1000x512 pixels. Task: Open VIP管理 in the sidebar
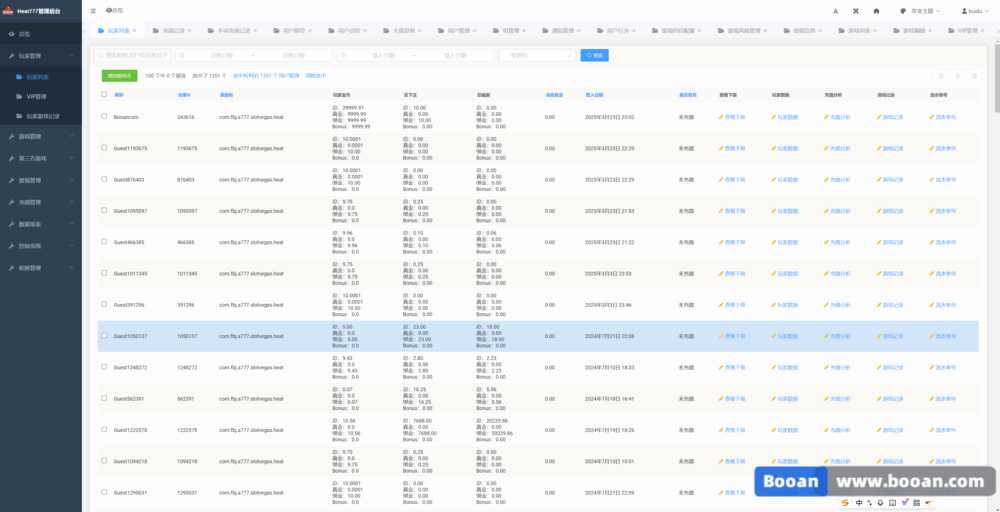point(38,96)
